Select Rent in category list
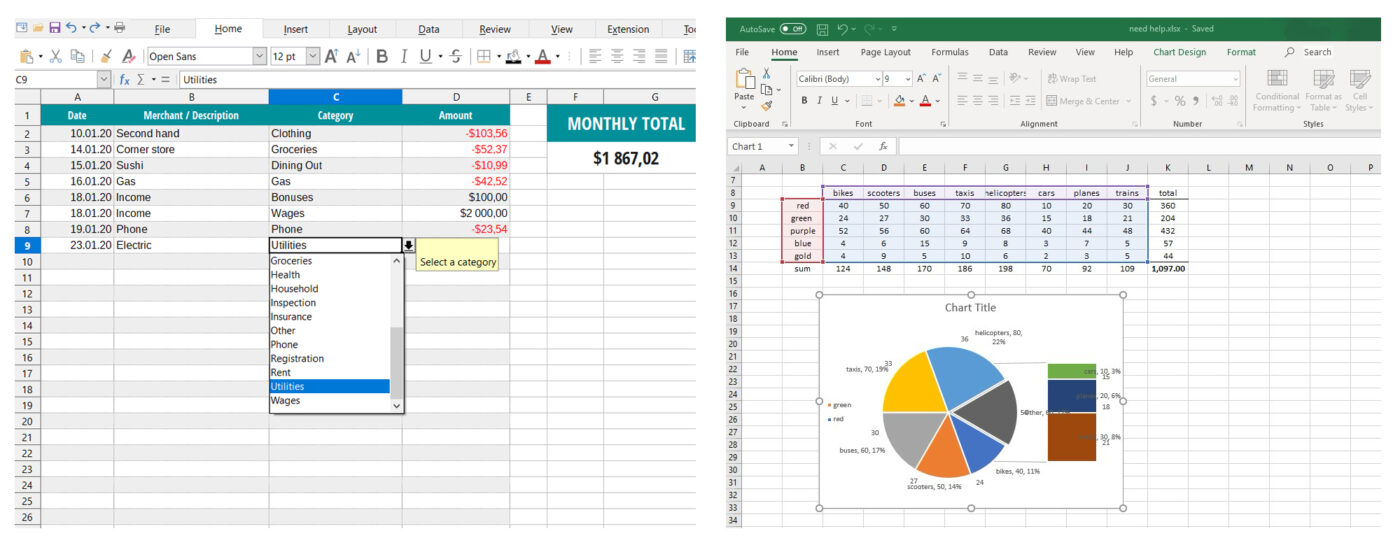Viewport: 1400px width, 545px height. coord(330,373)
